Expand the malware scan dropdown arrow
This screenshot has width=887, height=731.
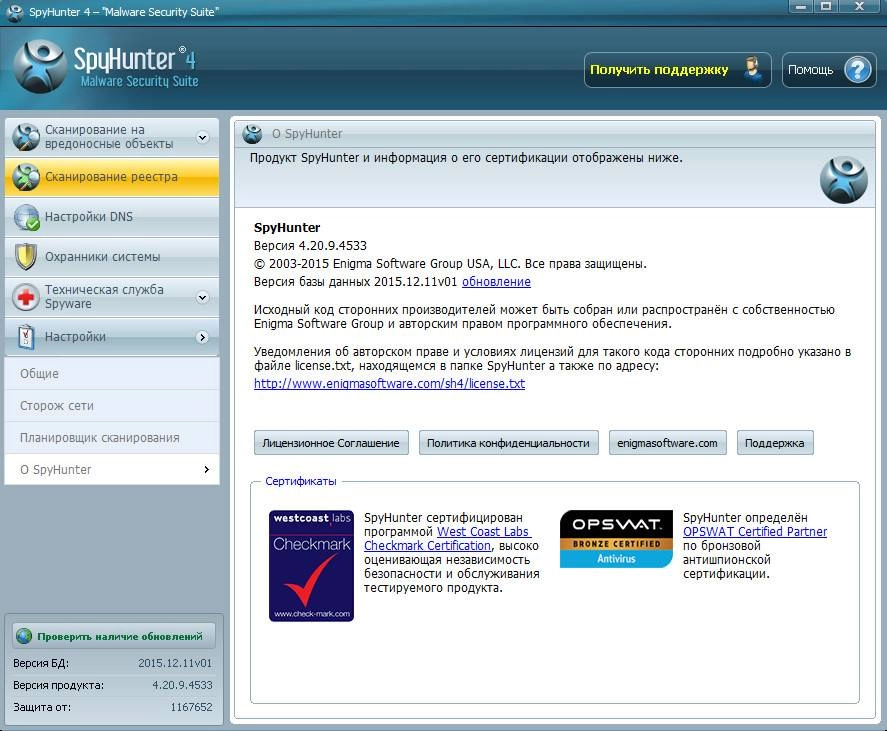click(203, 137)
